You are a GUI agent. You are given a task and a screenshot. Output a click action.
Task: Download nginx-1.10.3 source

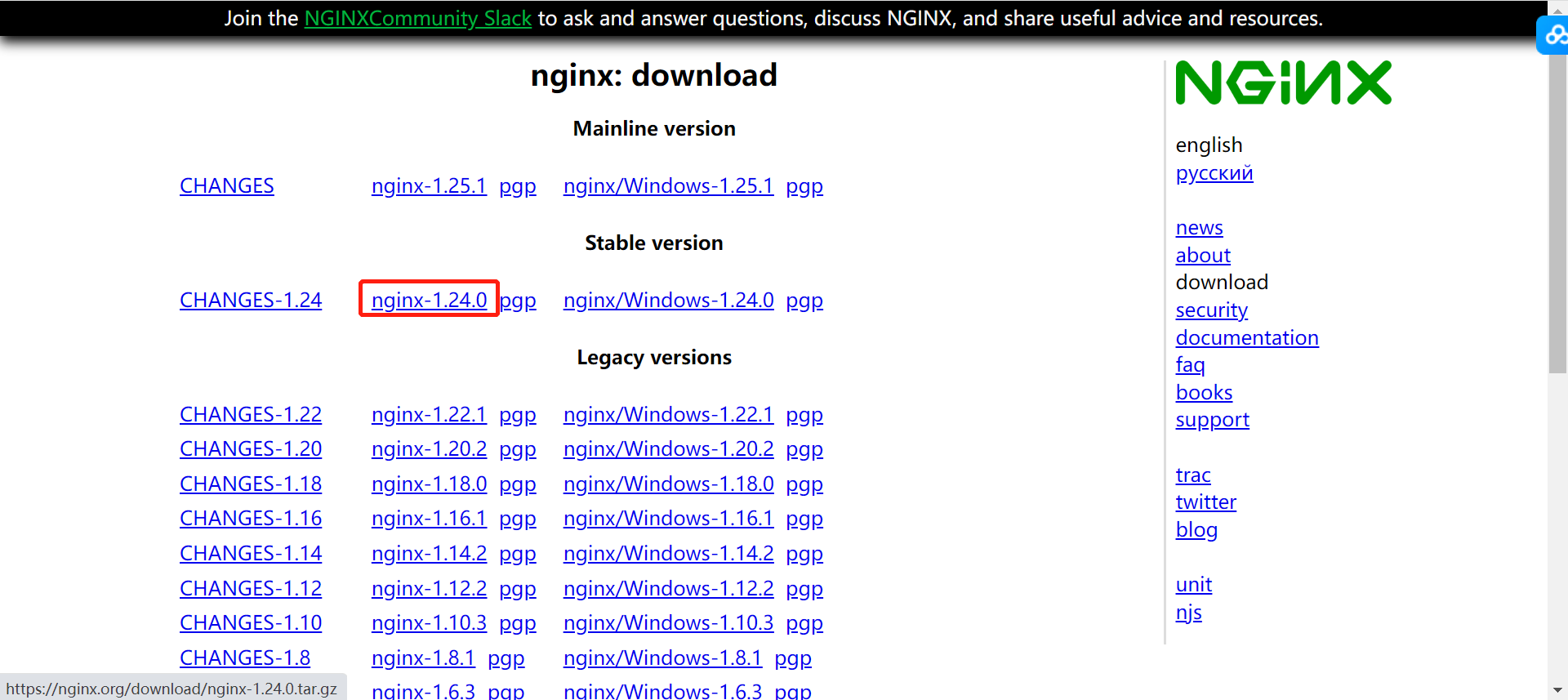[429, 623]
